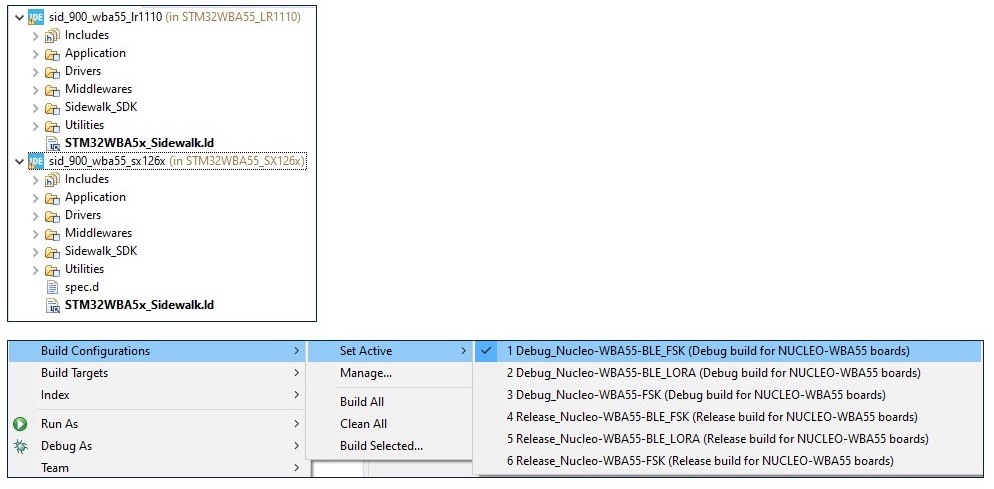Image resolution: width=994 pixels, height=489 pixels.
Task: Choose Build All configurations
Action: (390, 401)
